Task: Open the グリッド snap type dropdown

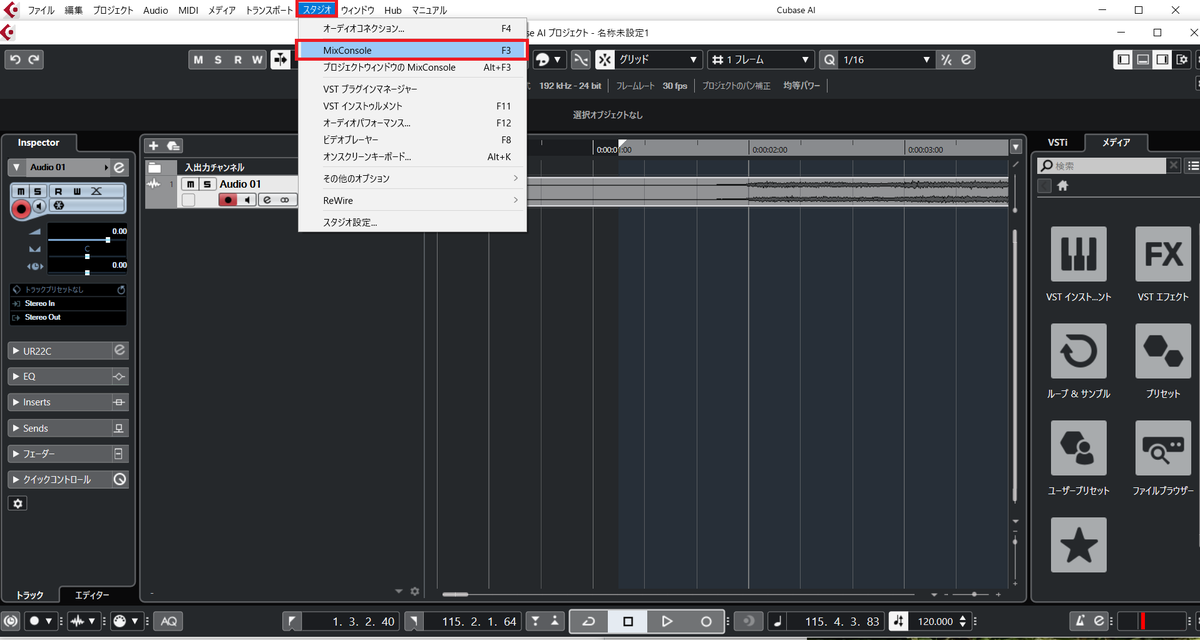Action: (658, 60)
